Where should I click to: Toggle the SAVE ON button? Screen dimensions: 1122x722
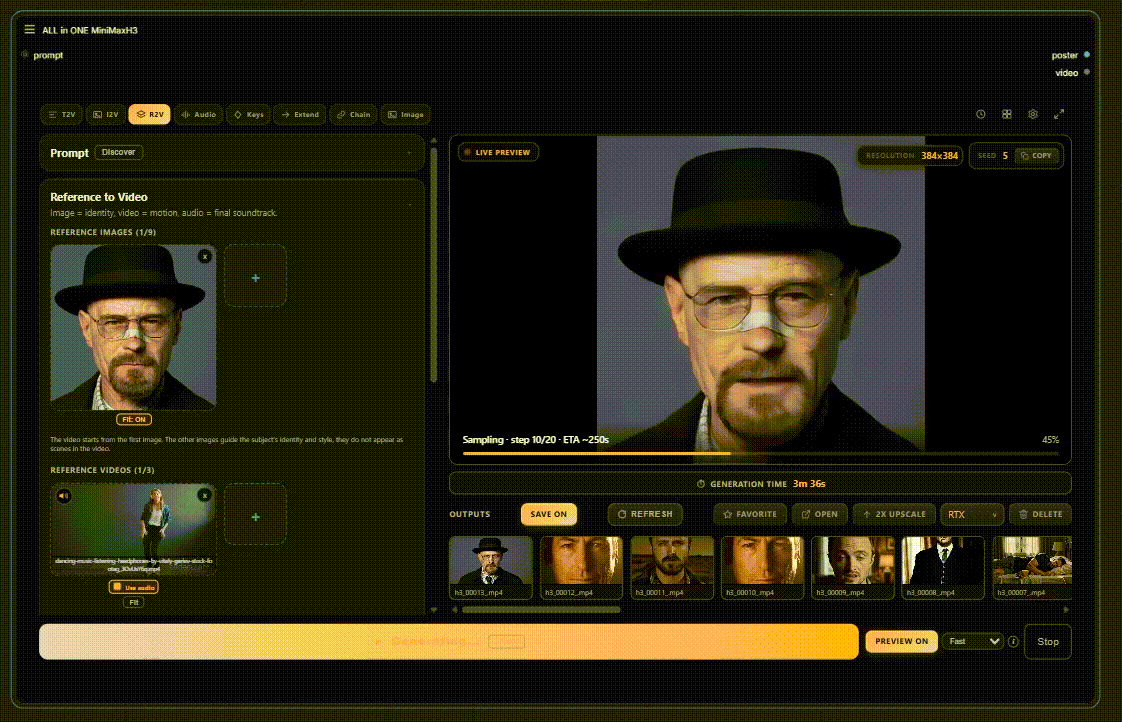point(549,514)
